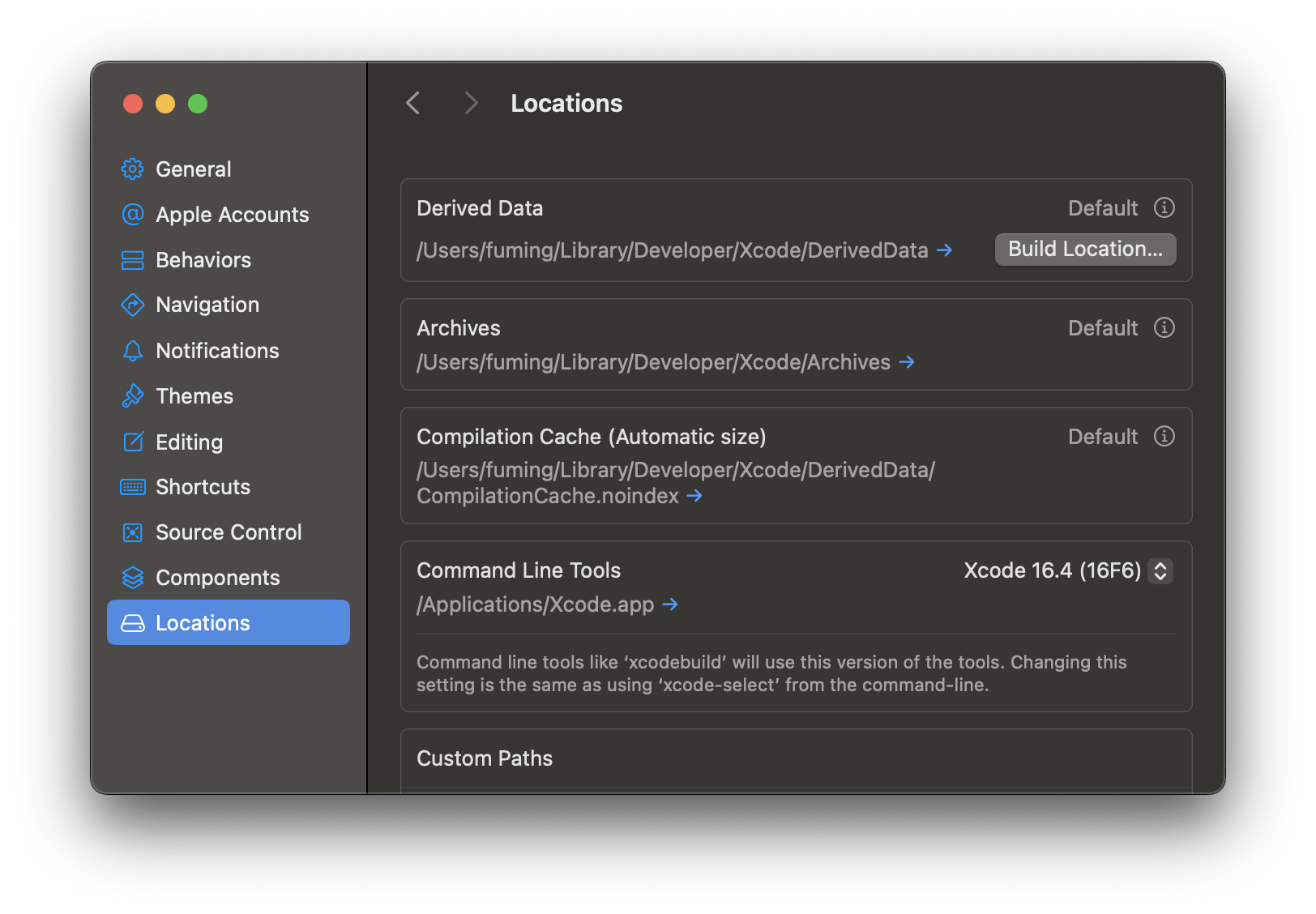The height and width of the screenshot is (914, 1316).
Task: Open the Compilation Cache Default popup
Action: point(1103,437)
